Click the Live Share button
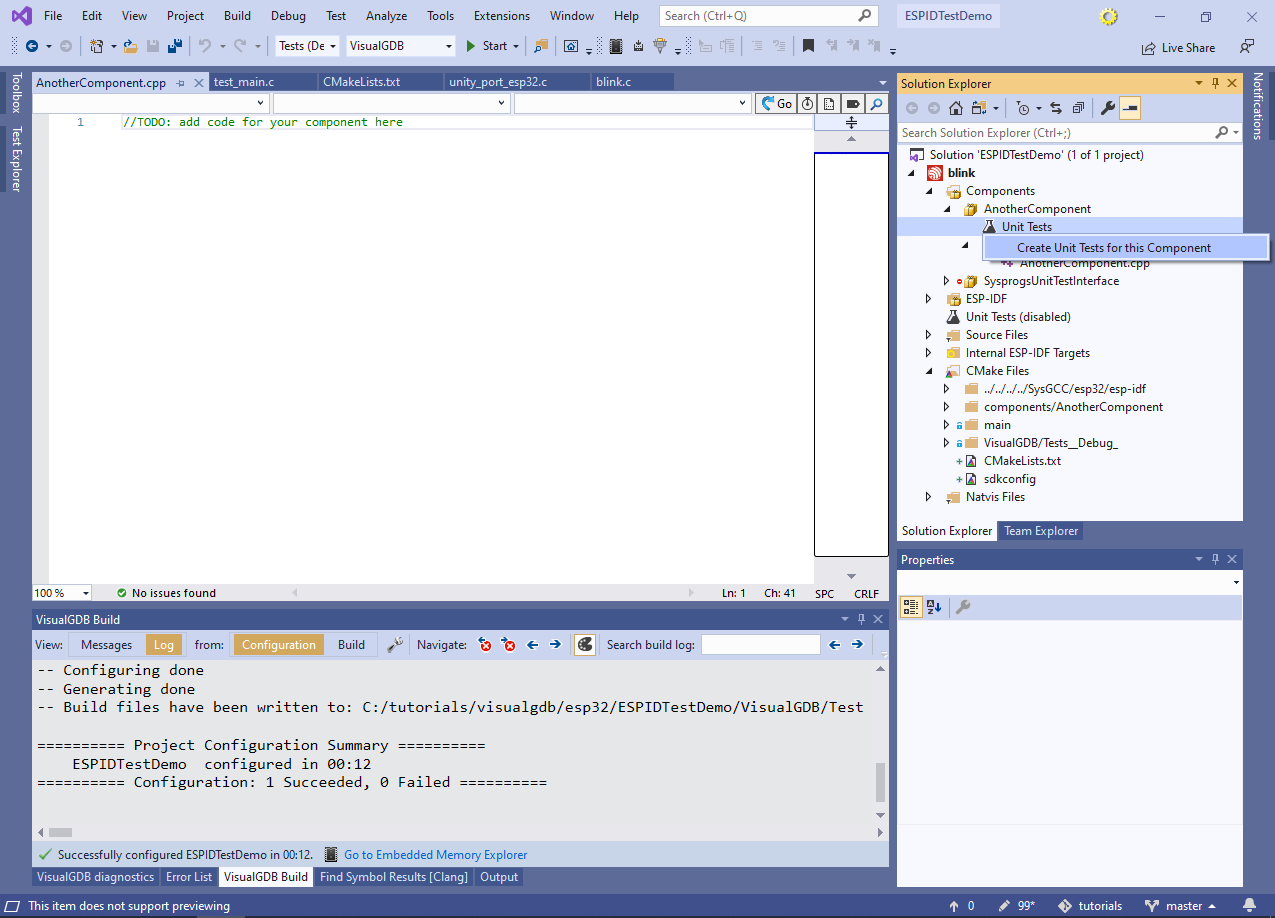The height and width of the screenshot is (918, 1275). tap(1178, 47)
